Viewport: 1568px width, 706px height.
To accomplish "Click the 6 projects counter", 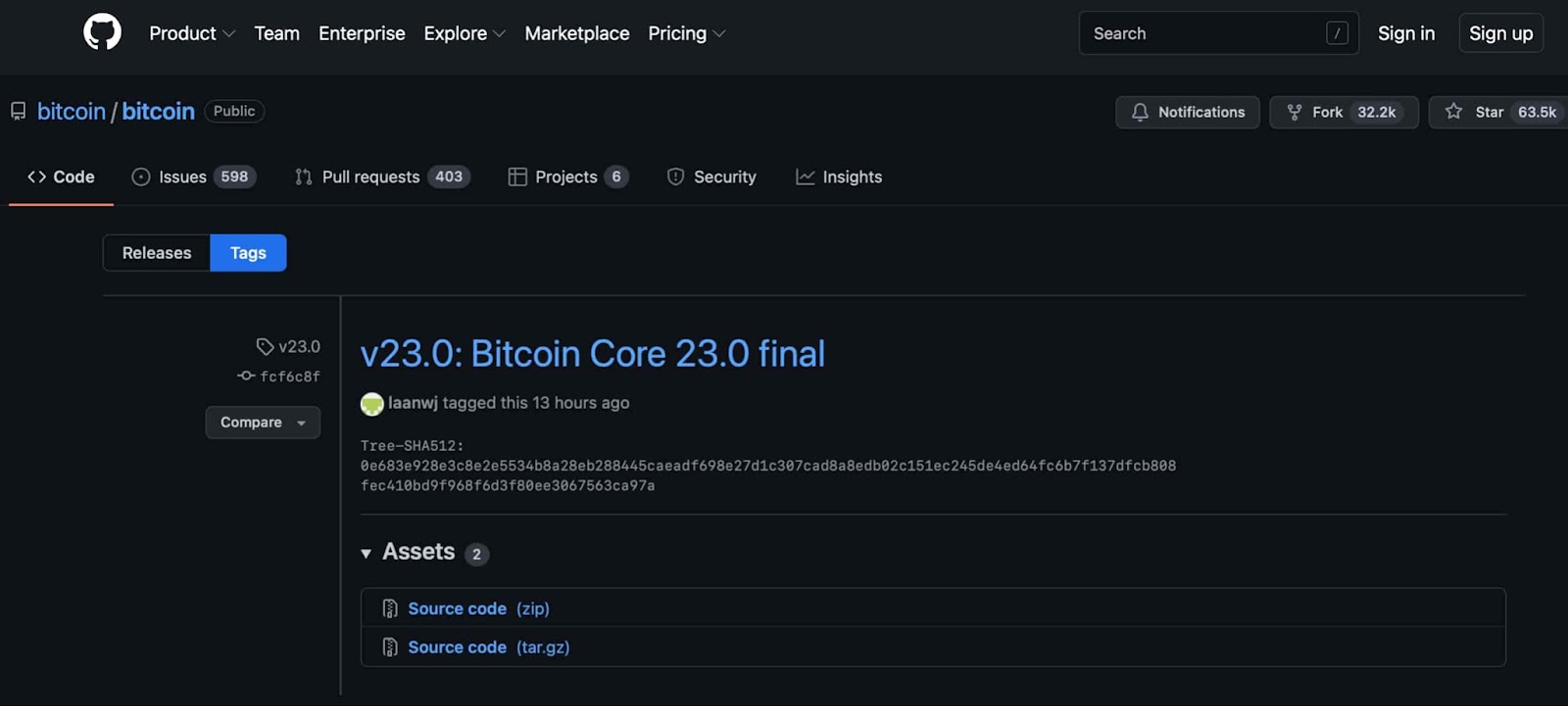I will (616, 176).
